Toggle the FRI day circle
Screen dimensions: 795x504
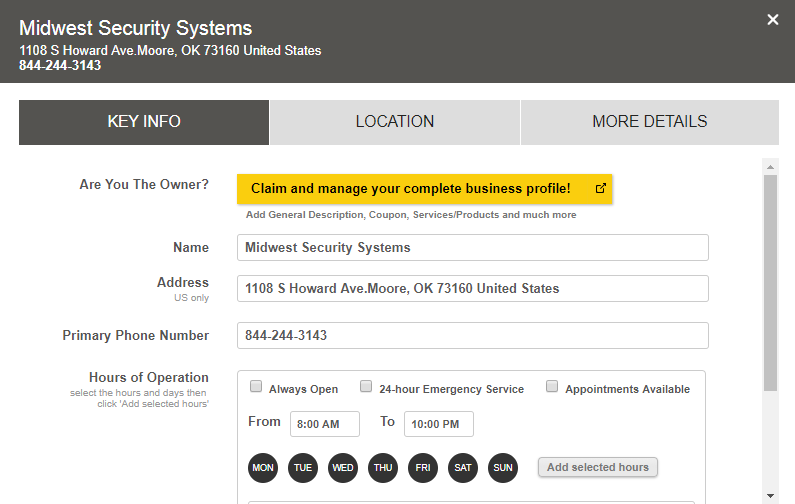[x=423, y=467]
